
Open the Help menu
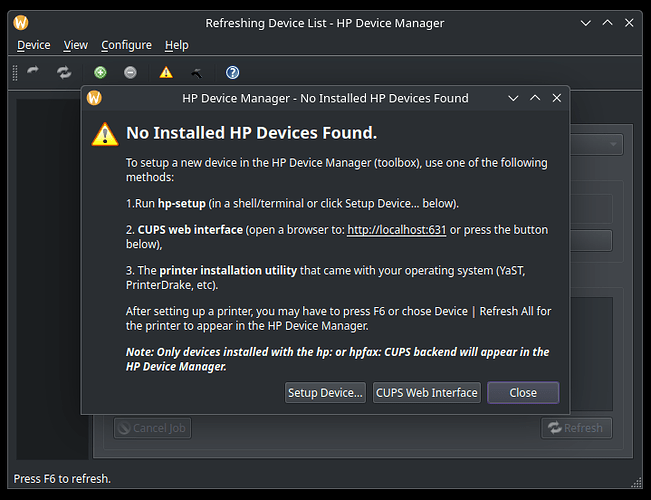(176, 45)
